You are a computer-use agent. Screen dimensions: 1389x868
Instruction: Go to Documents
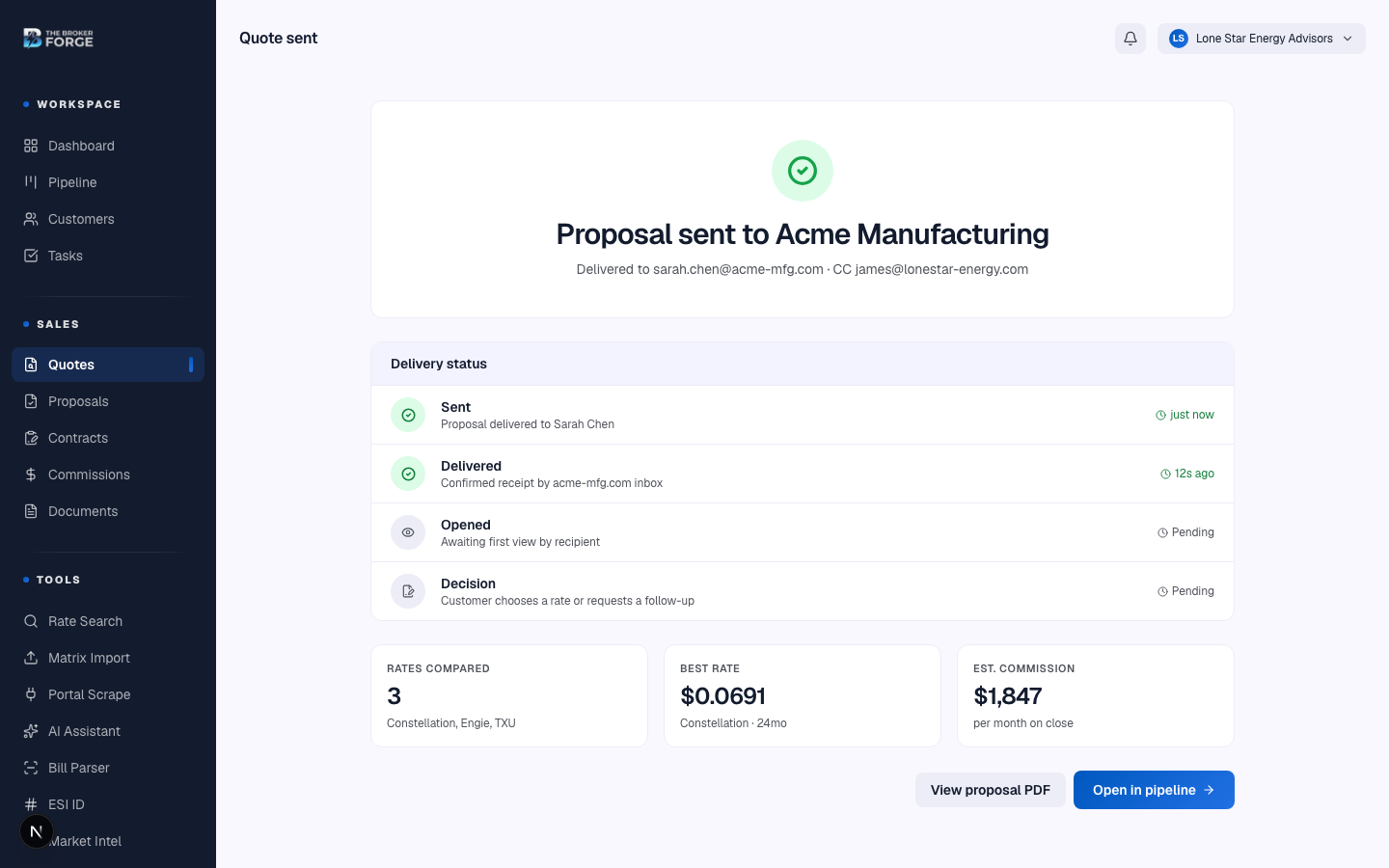(108, 511)
